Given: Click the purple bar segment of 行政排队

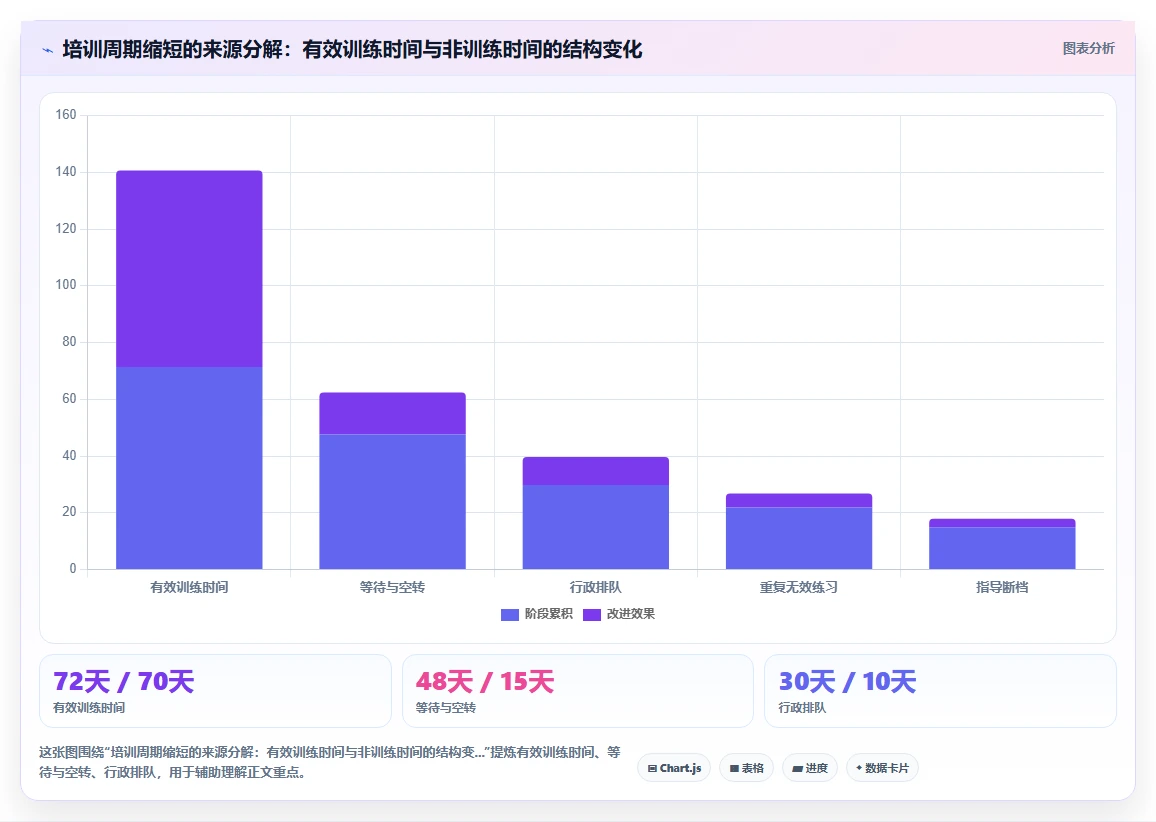Looking at the screenshot, I should [596, 471].
